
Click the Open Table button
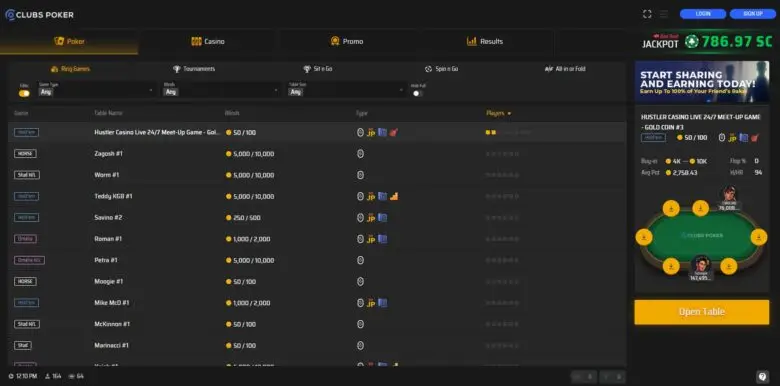(x=701, y=312)
